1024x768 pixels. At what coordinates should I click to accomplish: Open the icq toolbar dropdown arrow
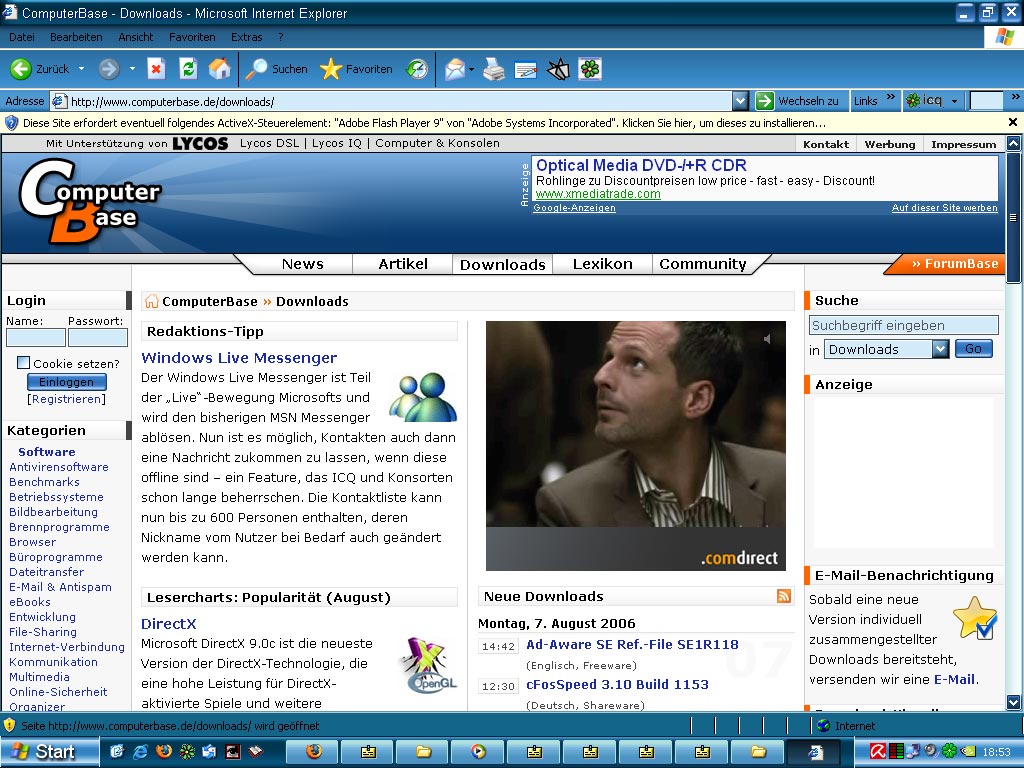[954, 101]
